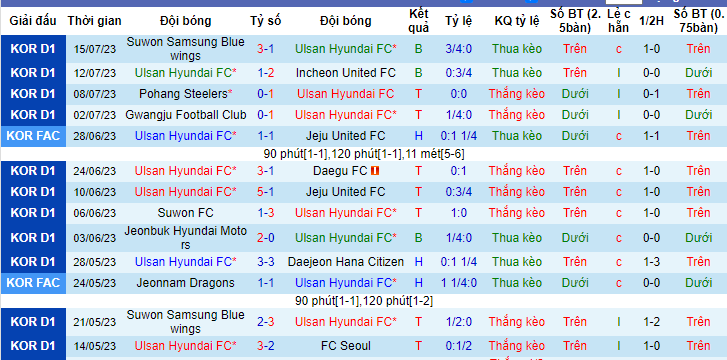Select the 1/2H column header
The height and width of the screenshot is (360, 727).
tap(651, 21)
